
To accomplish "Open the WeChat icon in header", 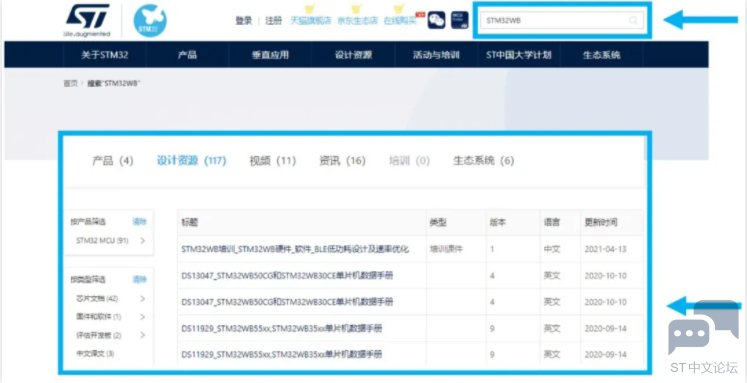I will (x=436, y=20).
